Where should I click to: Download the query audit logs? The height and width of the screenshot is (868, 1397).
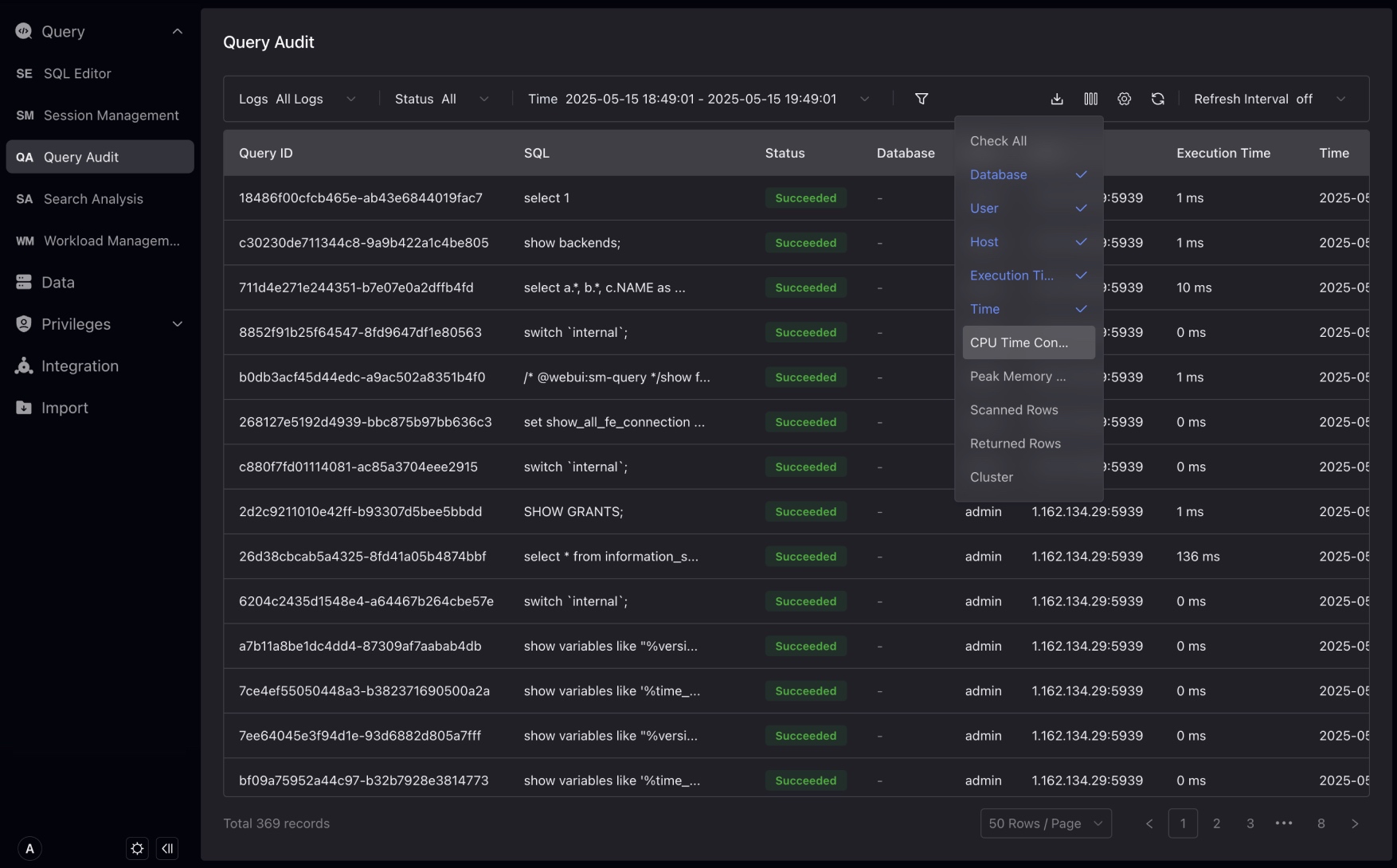click(1056, 99)
